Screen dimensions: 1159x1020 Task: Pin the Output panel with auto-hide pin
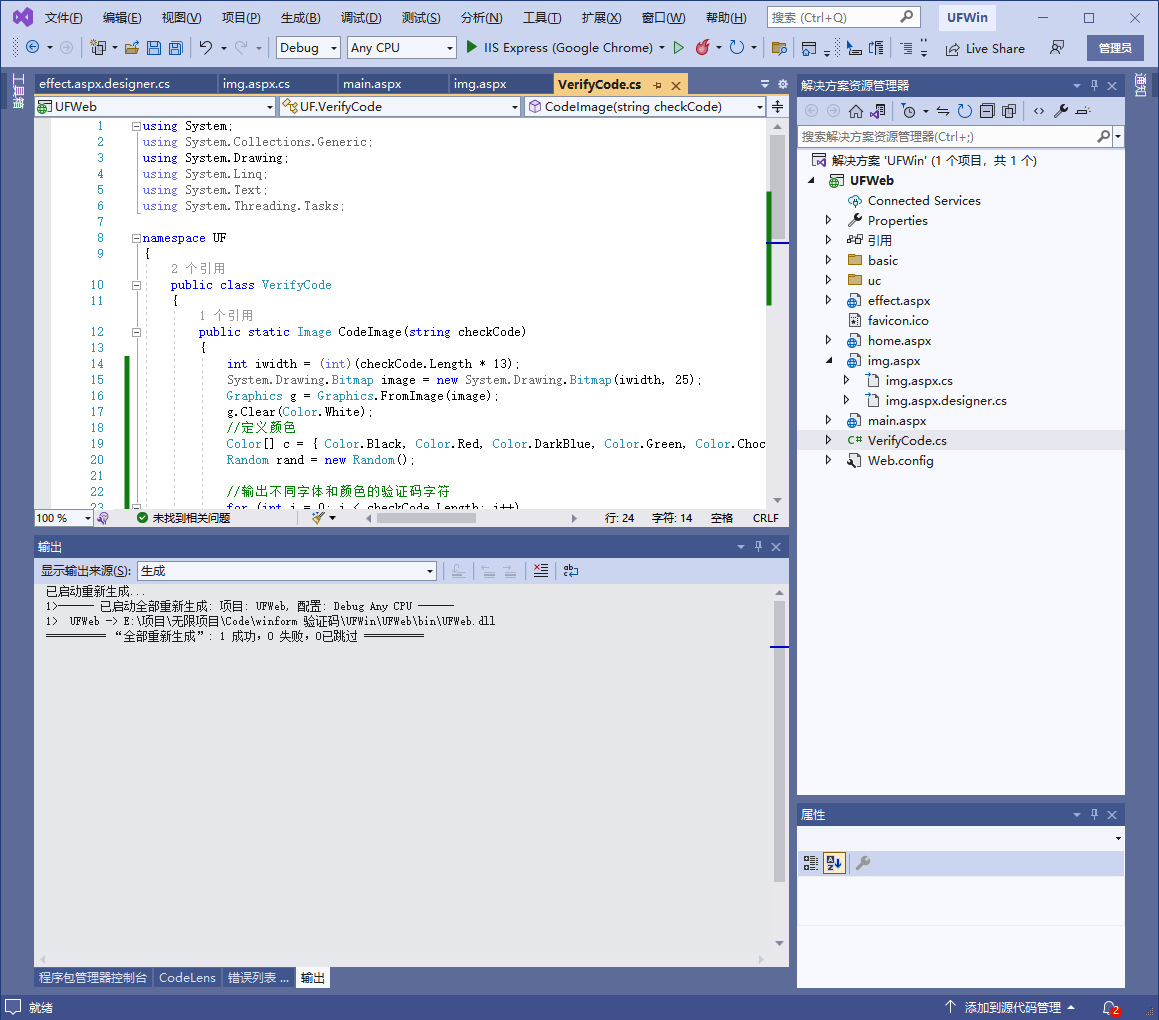758,546
